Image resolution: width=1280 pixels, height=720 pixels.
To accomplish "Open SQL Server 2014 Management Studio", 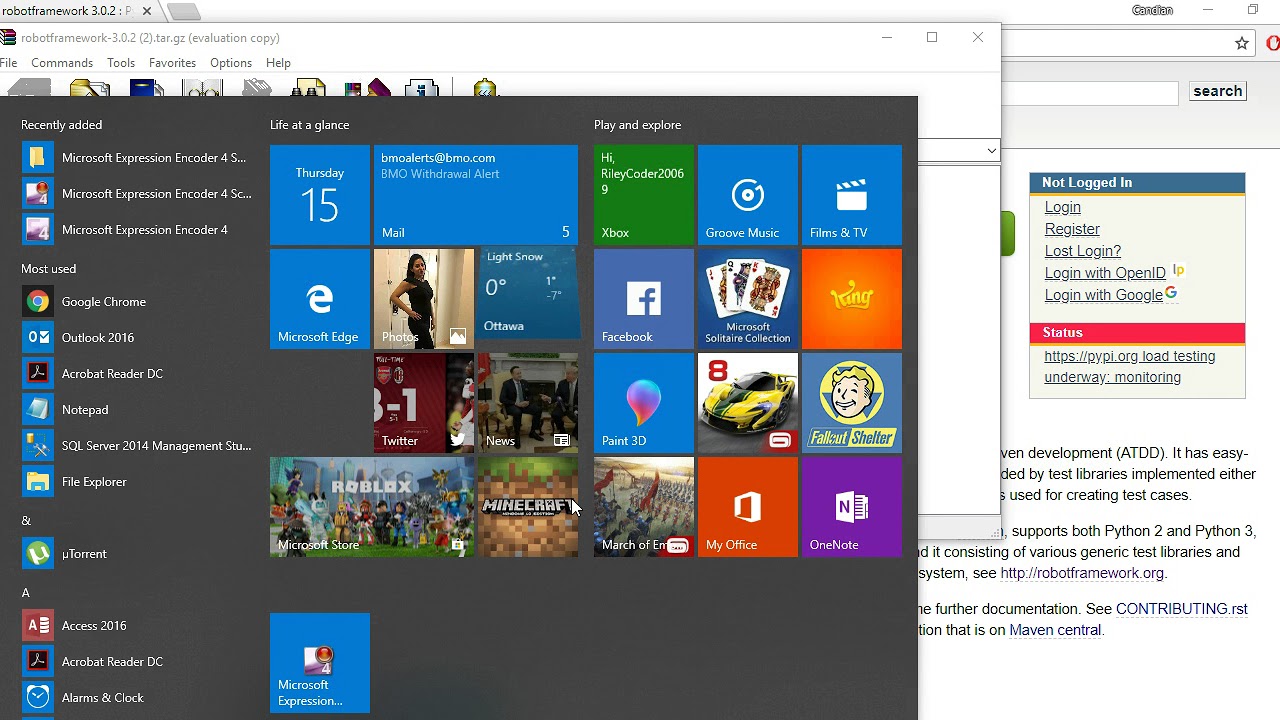I will pos(138,446).
